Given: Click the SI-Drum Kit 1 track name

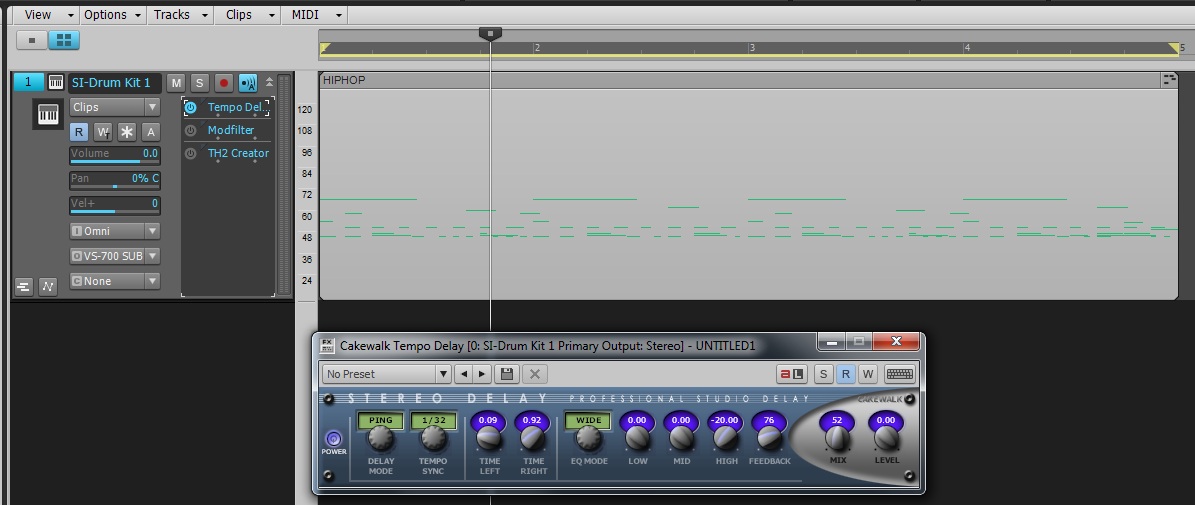Looking at the screenshot, I should [115, 82].
